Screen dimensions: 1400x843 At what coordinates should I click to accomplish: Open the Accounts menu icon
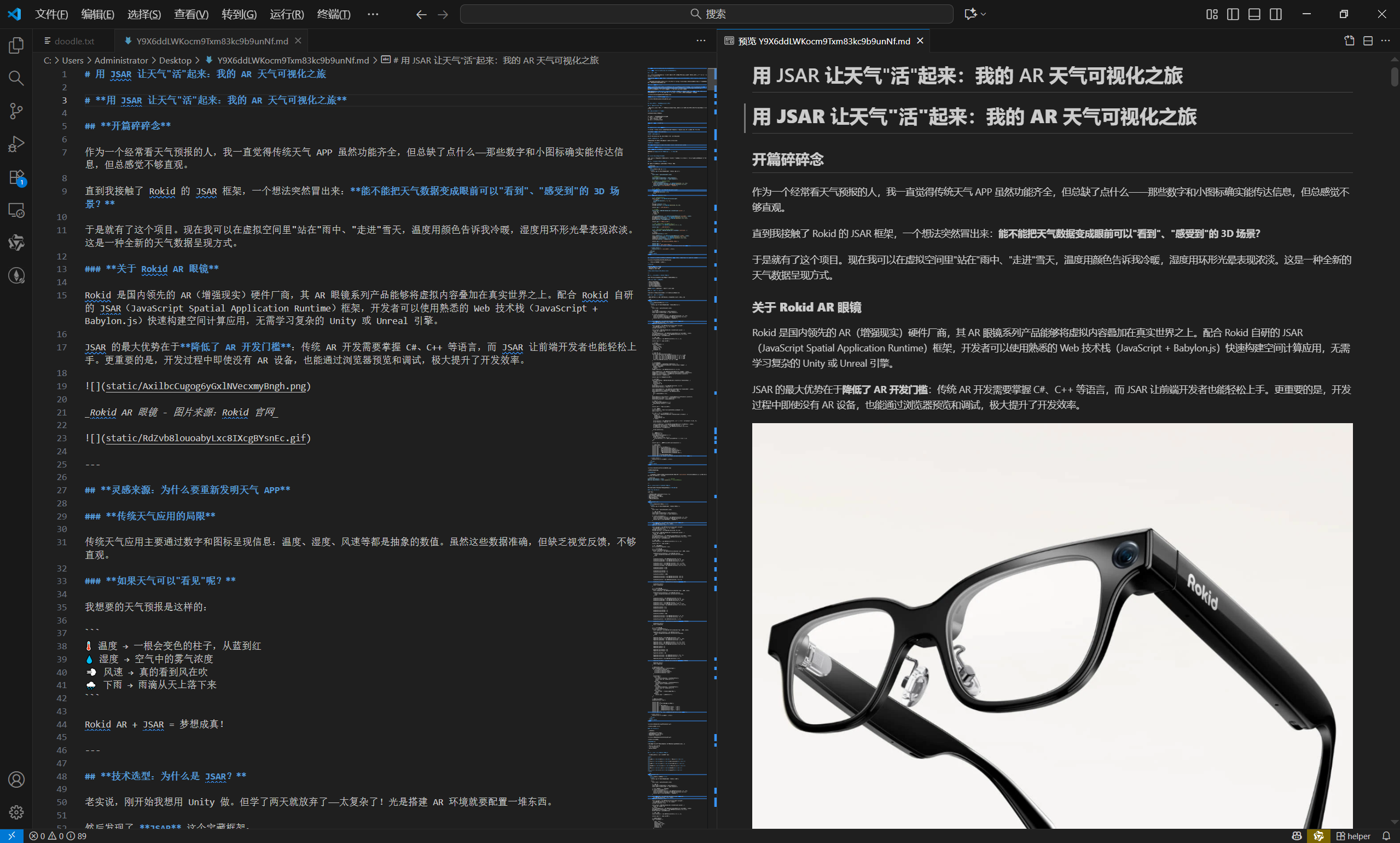point(16,780)
